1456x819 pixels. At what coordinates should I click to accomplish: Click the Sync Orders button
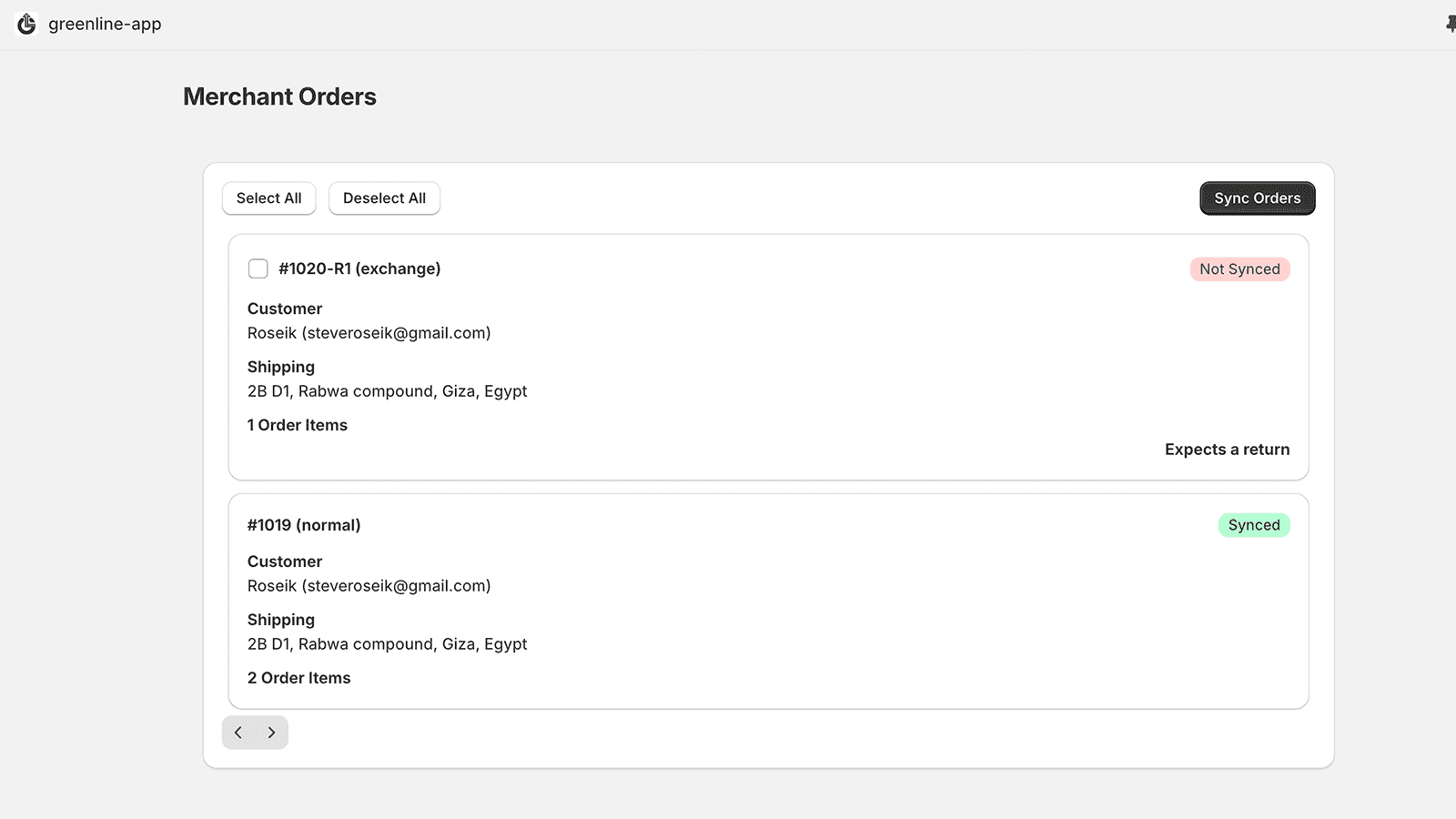click(1257, 198)
